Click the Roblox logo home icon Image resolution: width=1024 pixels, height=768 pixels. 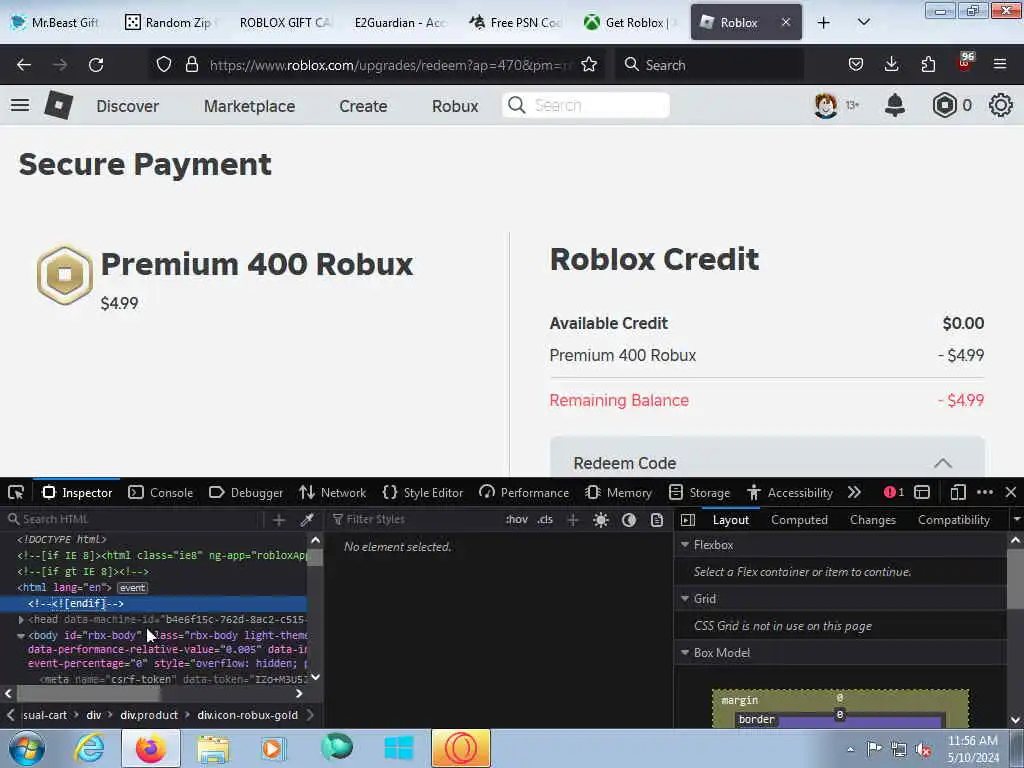(59, 104)
